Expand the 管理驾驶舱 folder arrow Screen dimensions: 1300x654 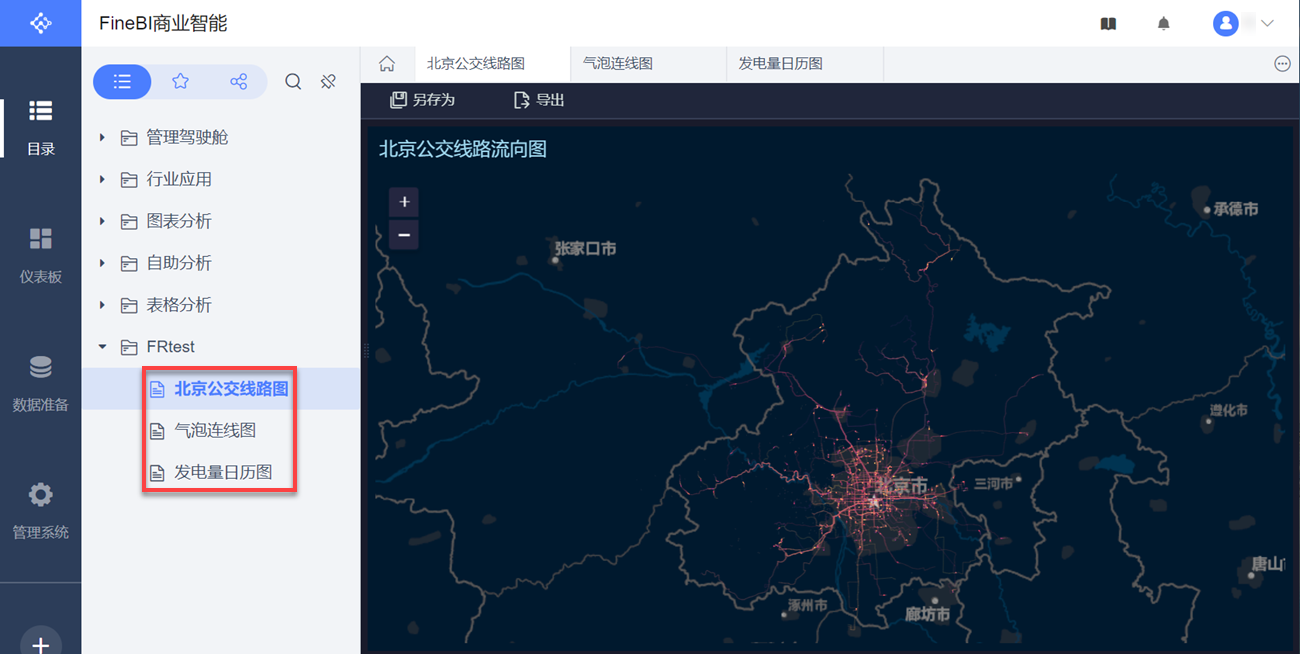tap(102, 137)
